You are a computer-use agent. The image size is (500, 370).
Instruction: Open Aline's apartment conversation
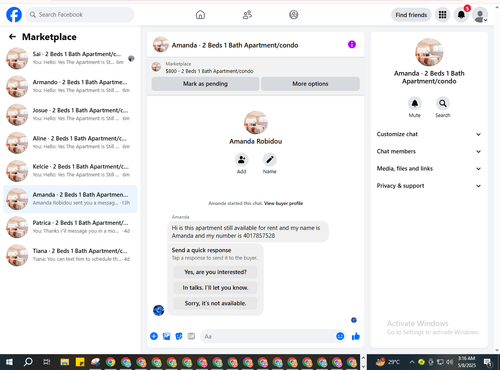pos(70,143)
